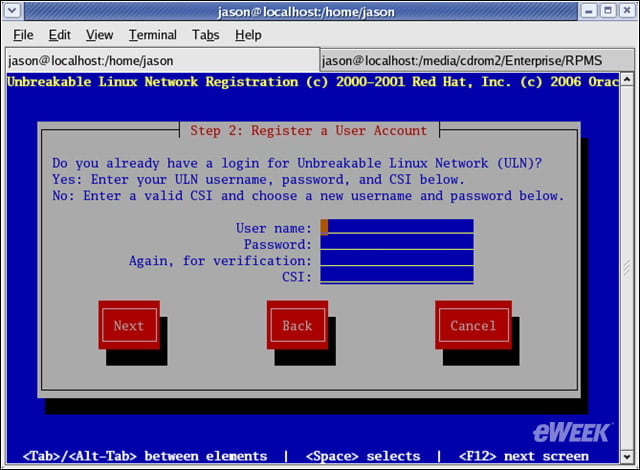Maximize the terminal window
Image resolution: width=640 pixels, height=470 pixels.
tap(608, 11)
